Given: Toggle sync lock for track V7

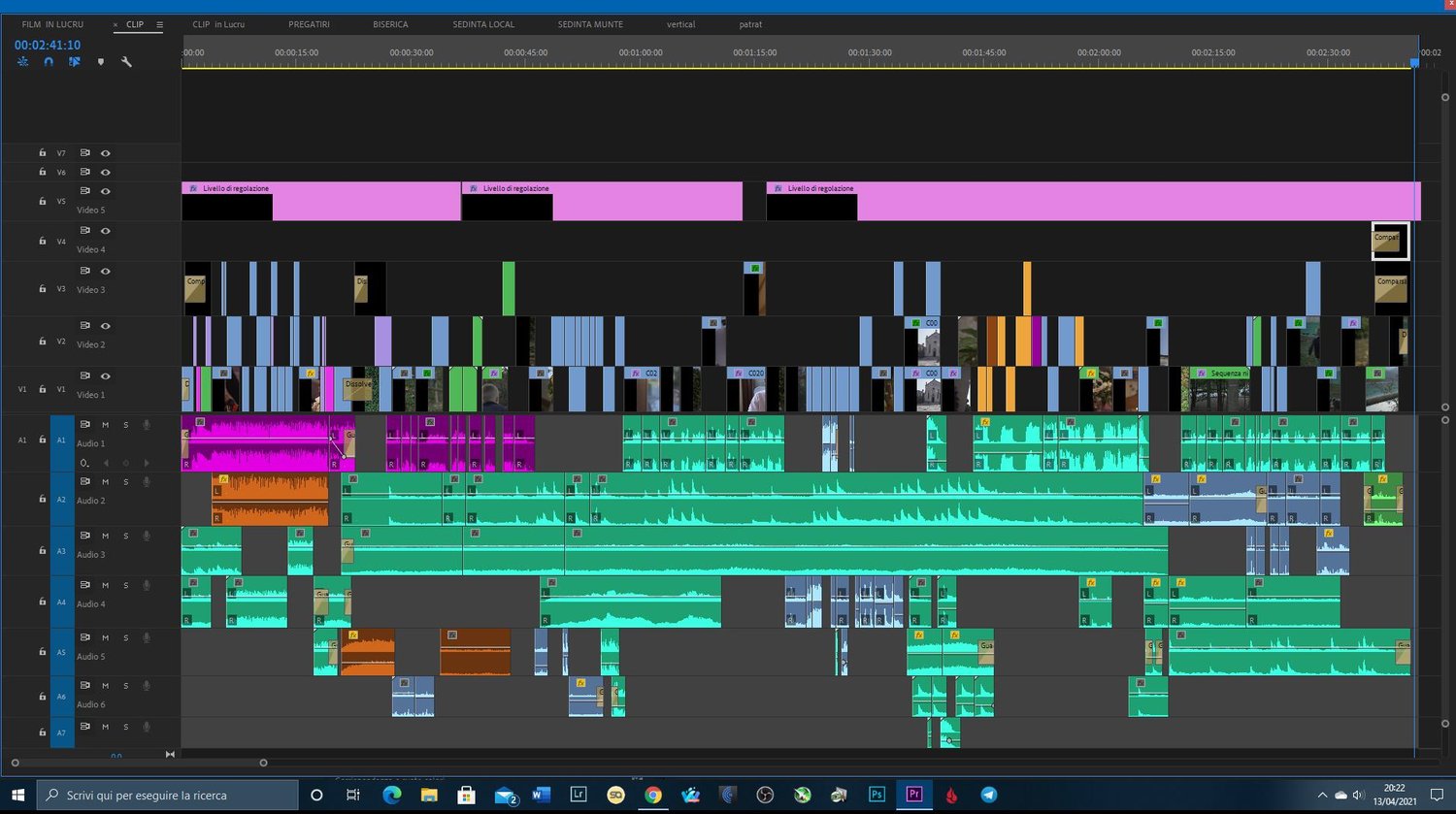Looking at the screenshot, I should point(84,153).
